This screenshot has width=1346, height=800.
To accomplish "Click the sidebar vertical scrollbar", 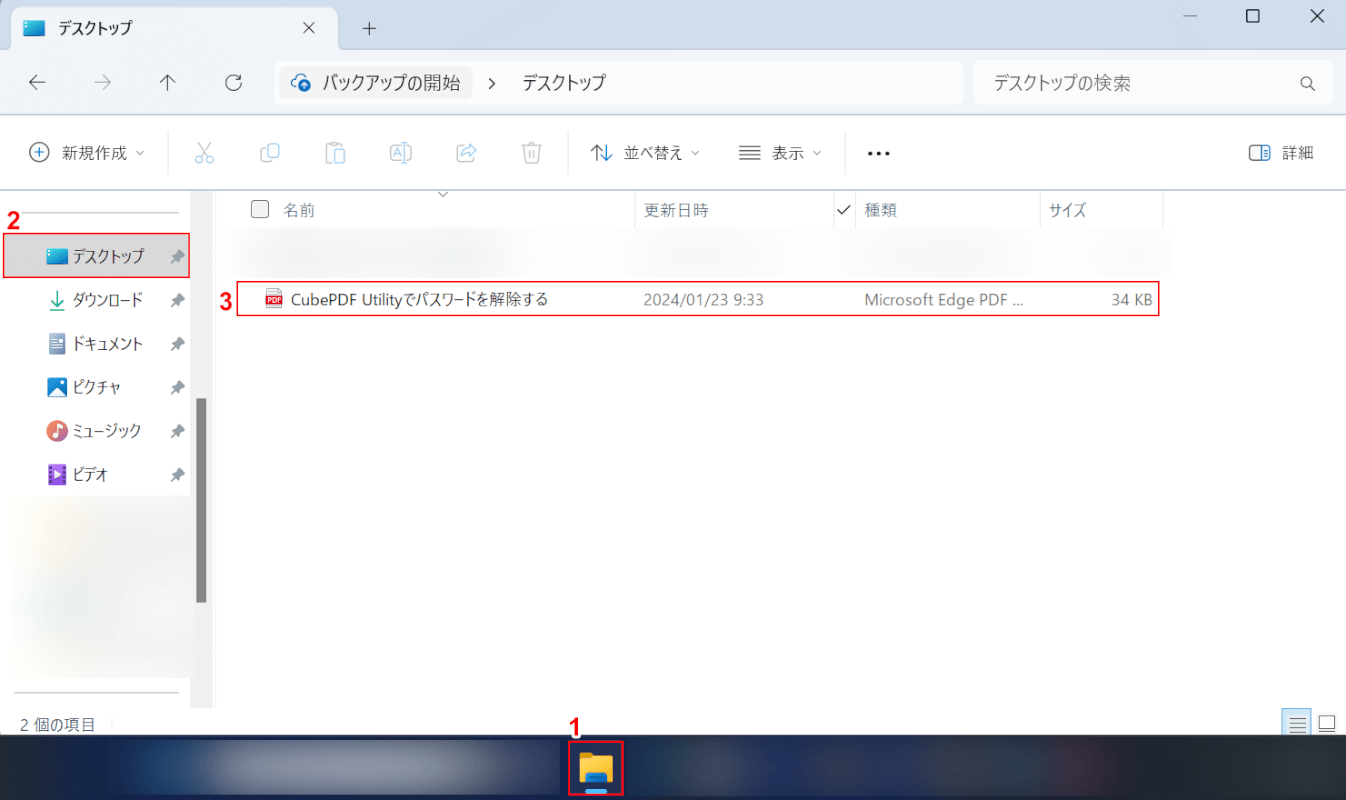I will click(x=201, y=500).
